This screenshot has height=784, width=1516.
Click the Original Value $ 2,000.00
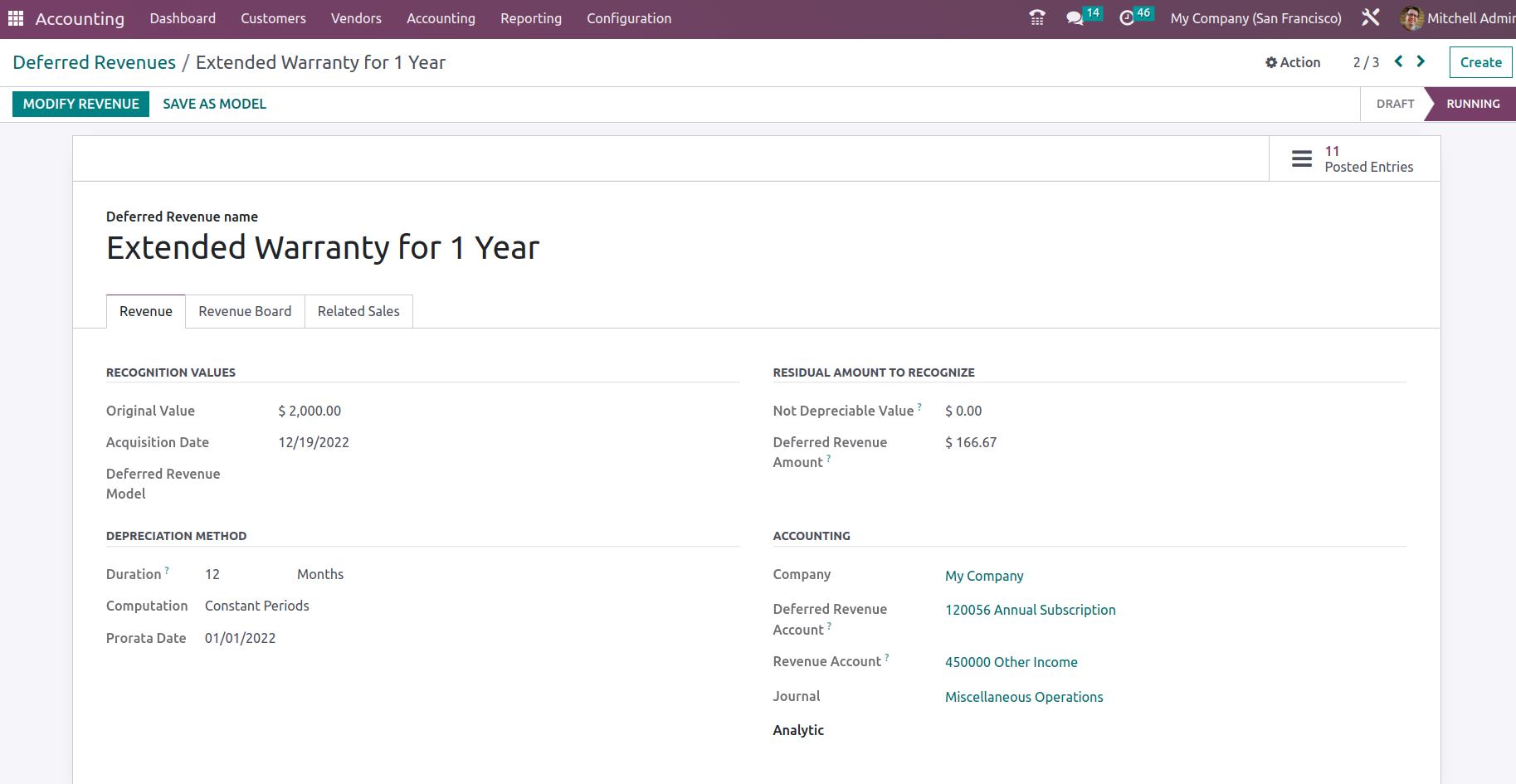(x=310, y=411)
